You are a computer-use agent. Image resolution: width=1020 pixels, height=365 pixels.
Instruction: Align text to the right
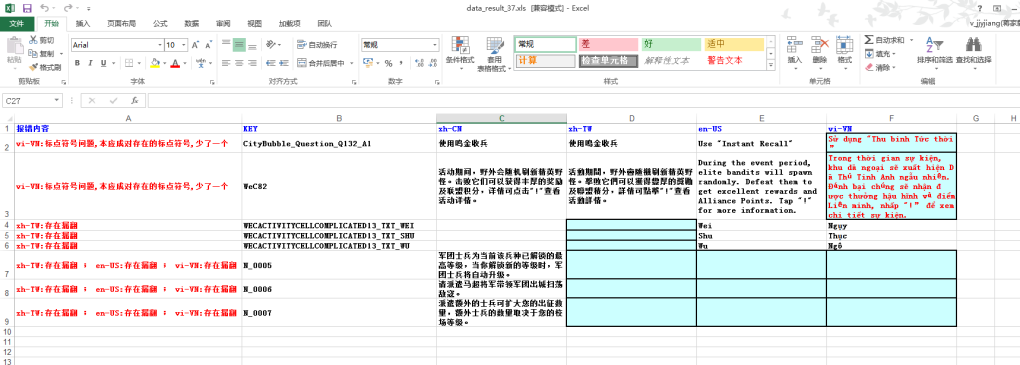coord(252,63)
